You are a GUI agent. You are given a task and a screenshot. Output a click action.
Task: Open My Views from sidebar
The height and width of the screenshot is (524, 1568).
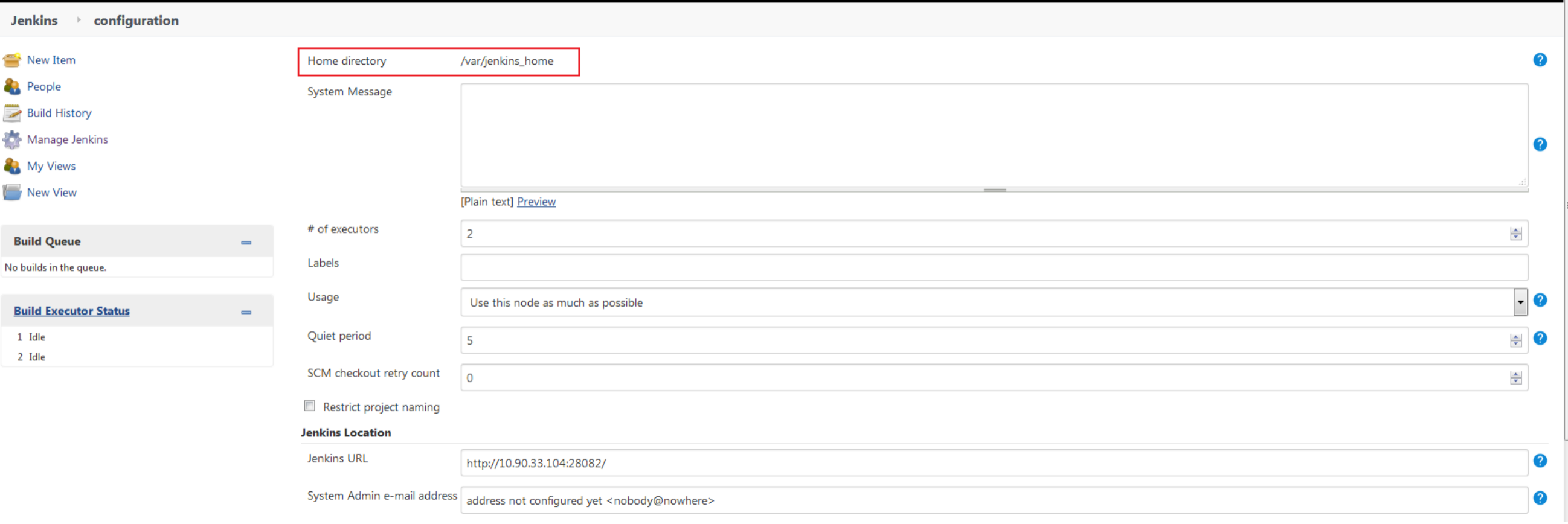pos(51,166)
